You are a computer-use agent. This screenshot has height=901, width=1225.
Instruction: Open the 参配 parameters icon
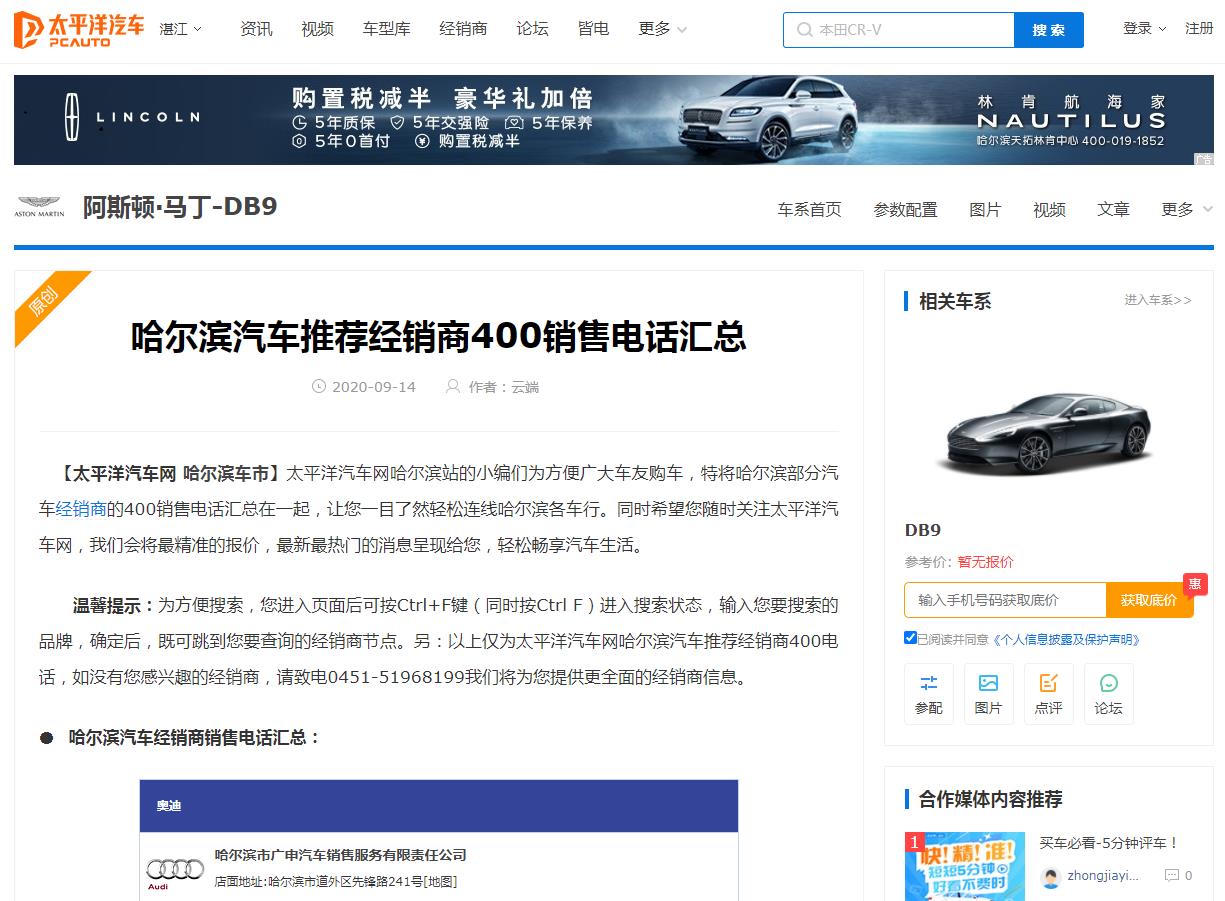coord(929,693)
